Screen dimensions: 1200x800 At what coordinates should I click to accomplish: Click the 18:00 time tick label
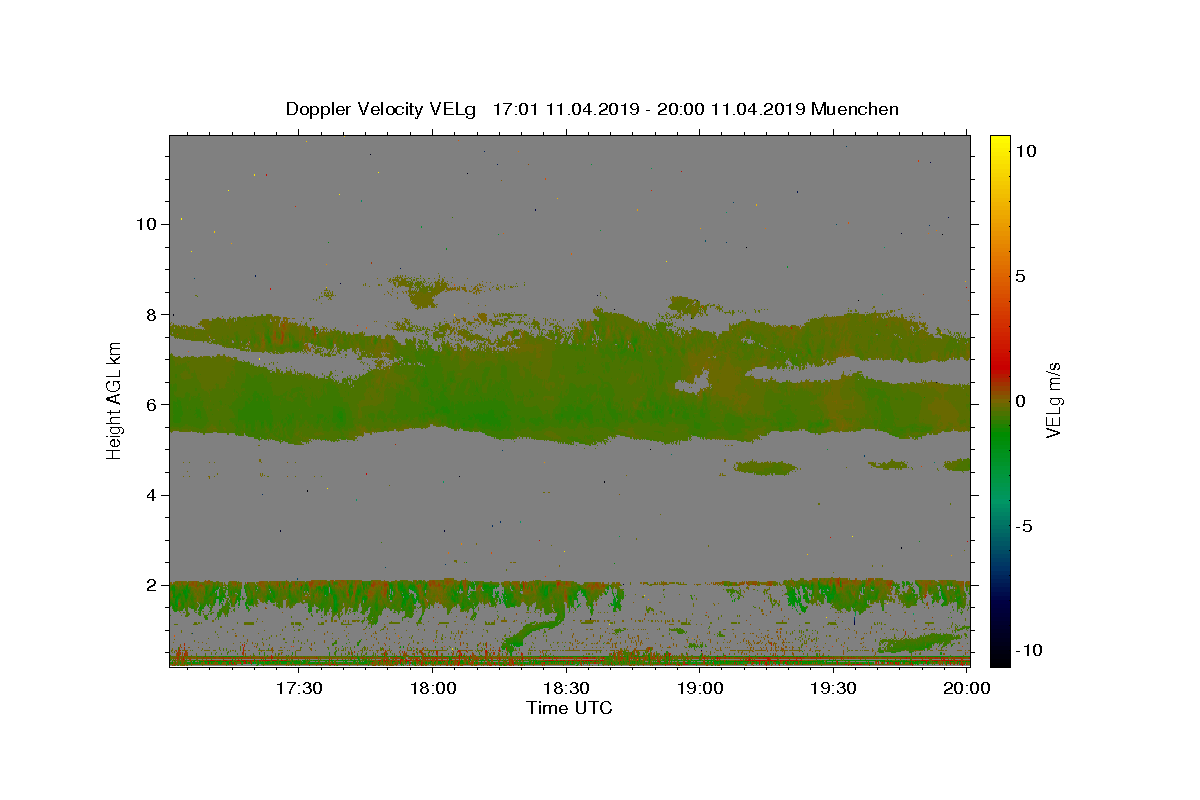[434, 688]
